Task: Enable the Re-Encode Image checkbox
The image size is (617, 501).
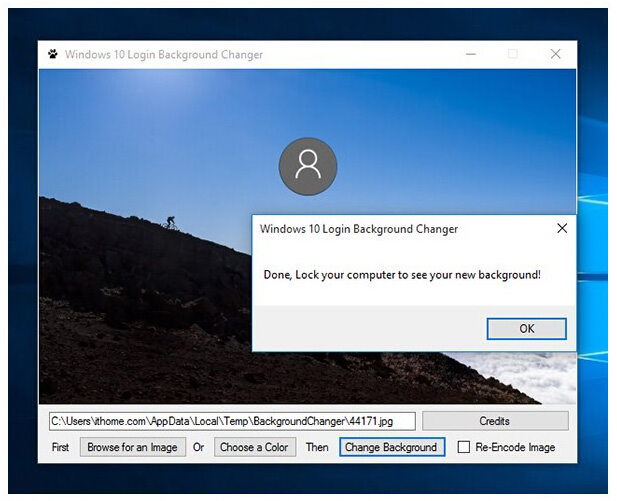Action: pyautogui.click(x=464, y=447)
